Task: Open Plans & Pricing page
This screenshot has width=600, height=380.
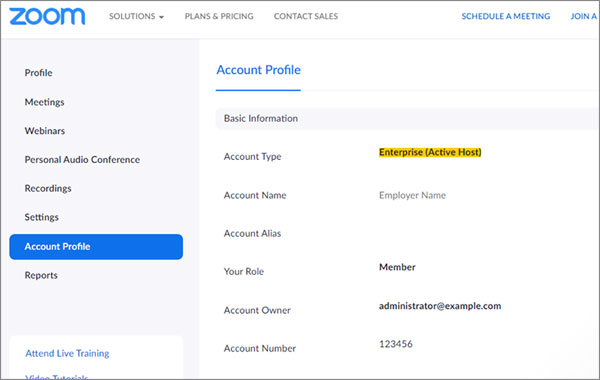Action: coord(219,16)
